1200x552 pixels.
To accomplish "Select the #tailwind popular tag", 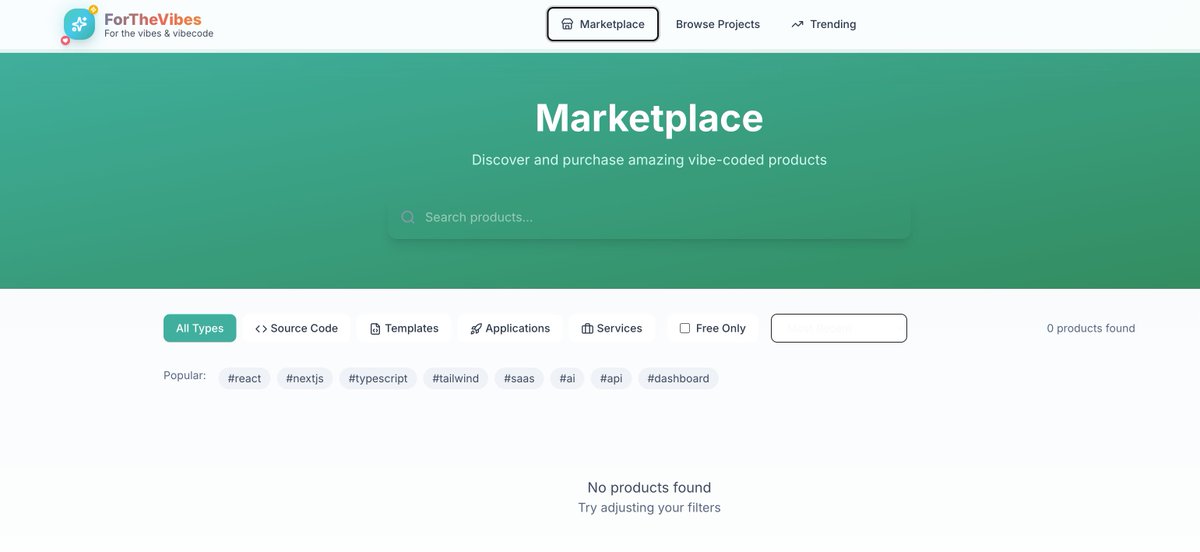I will click(455, 378).
